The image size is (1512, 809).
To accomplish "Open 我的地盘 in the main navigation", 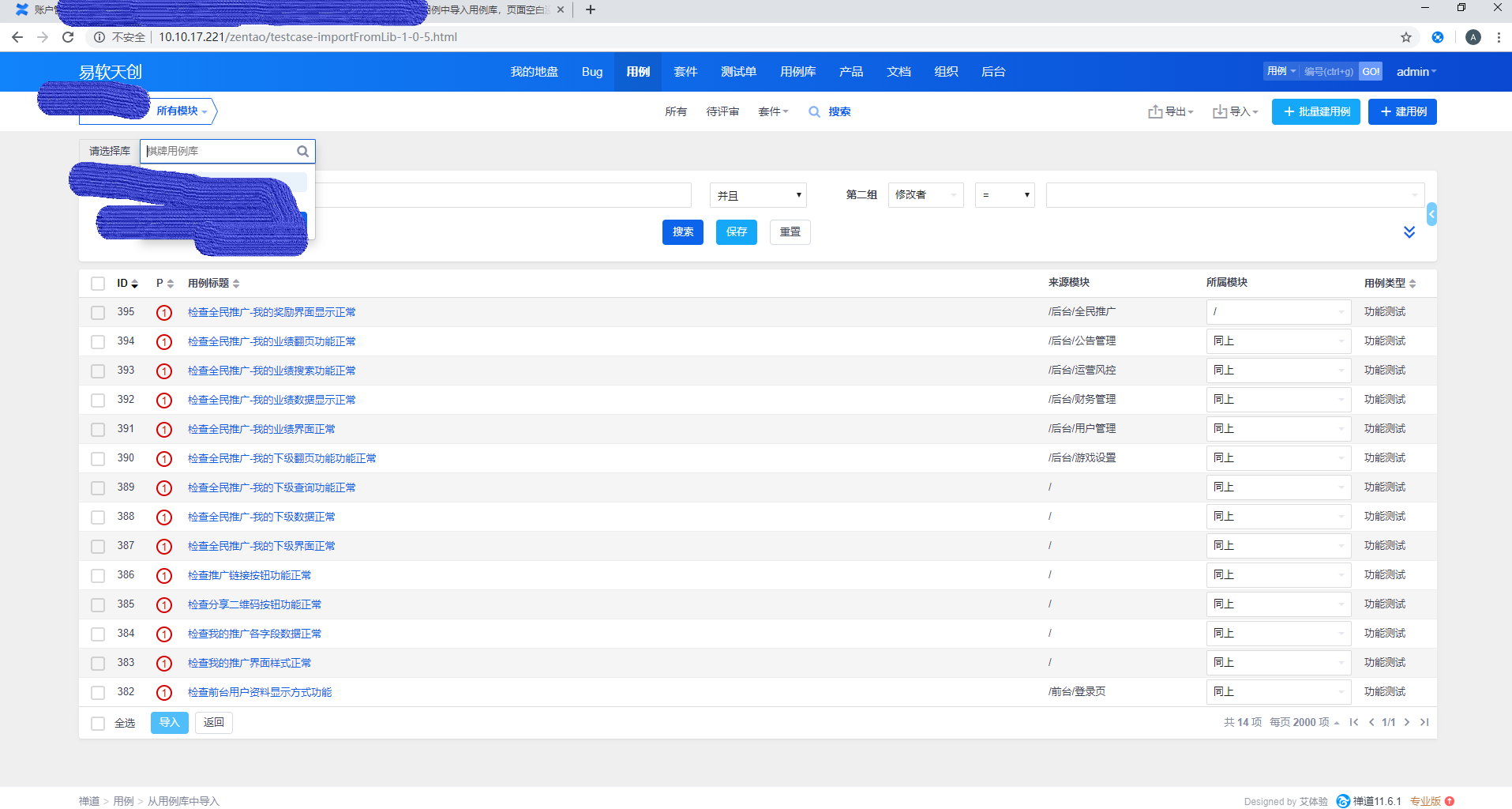I will click(x=535, y=72).
